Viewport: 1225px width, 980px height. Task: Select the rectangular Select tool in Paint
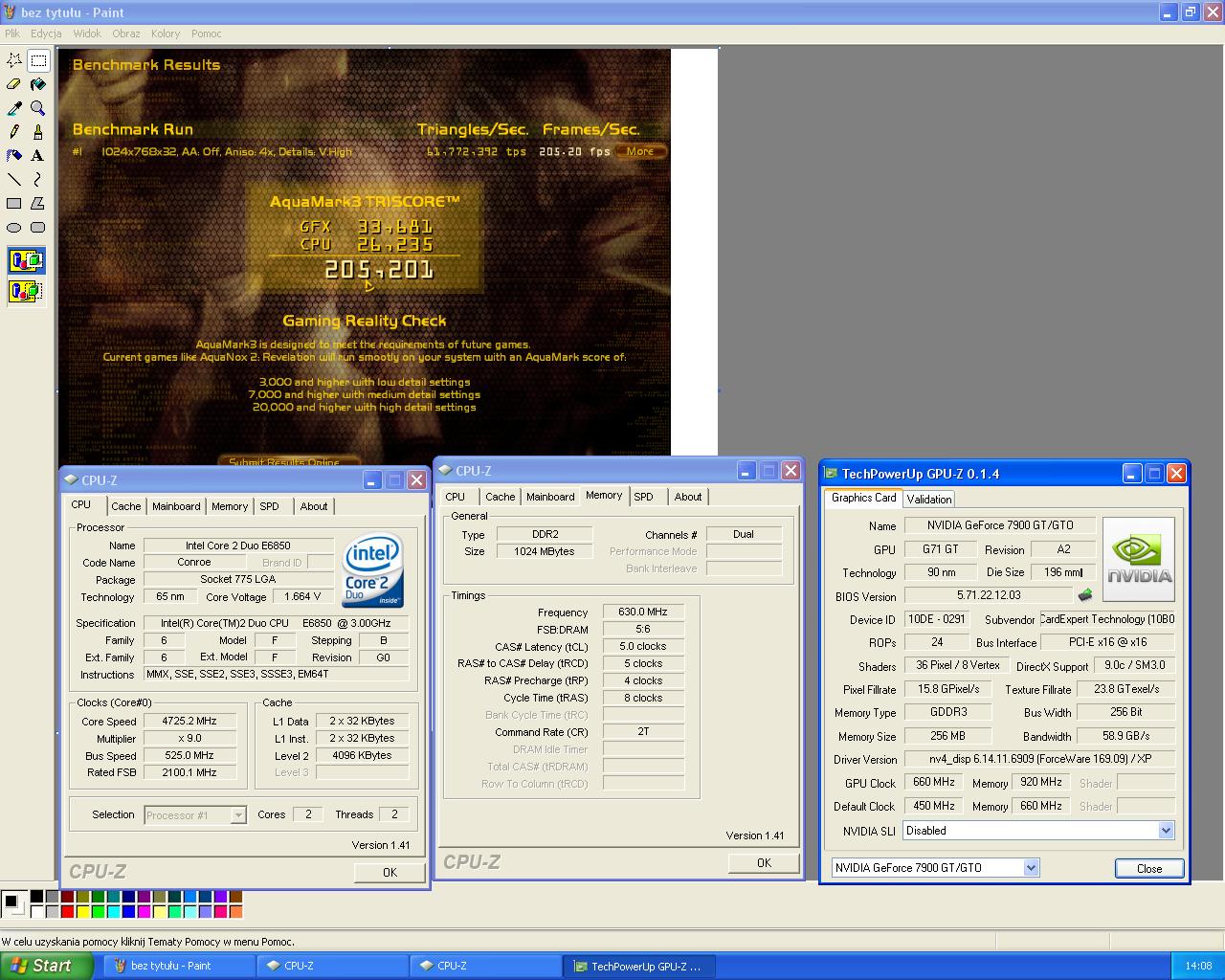pyautogui.click(x=38, y=60)
